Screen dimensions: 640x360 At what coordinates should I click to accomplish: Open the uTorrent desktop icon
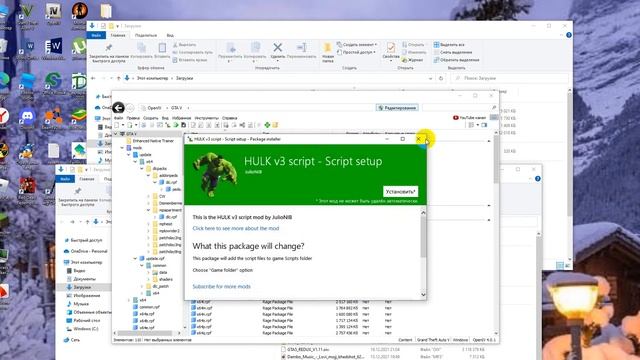pyautogui.click(x=79, y=47)
